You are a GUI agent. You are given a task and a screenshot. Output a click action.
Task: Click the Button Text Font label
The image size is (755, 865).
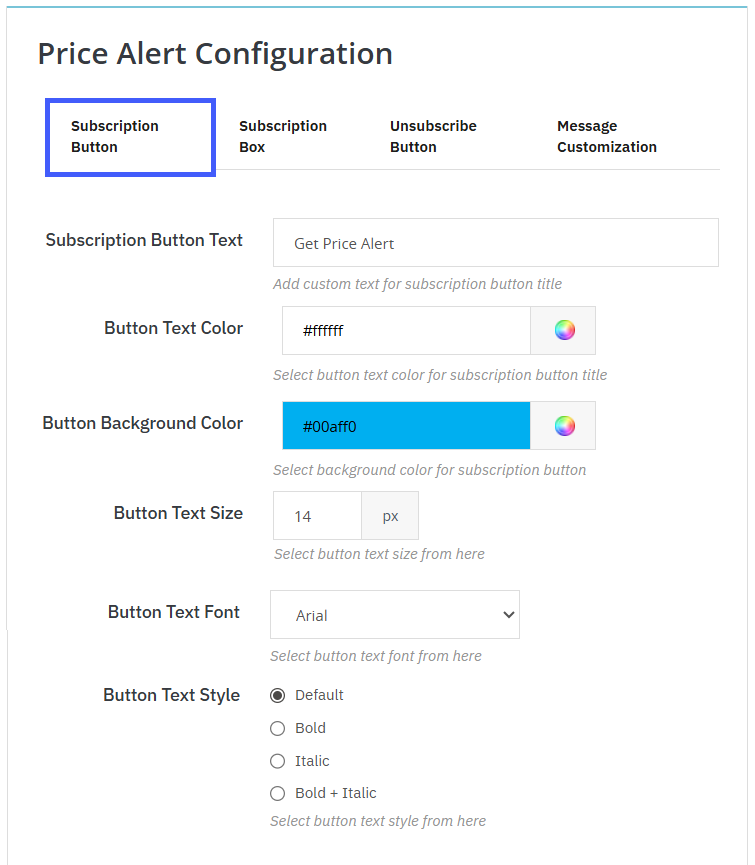click(x=173, y=612)
